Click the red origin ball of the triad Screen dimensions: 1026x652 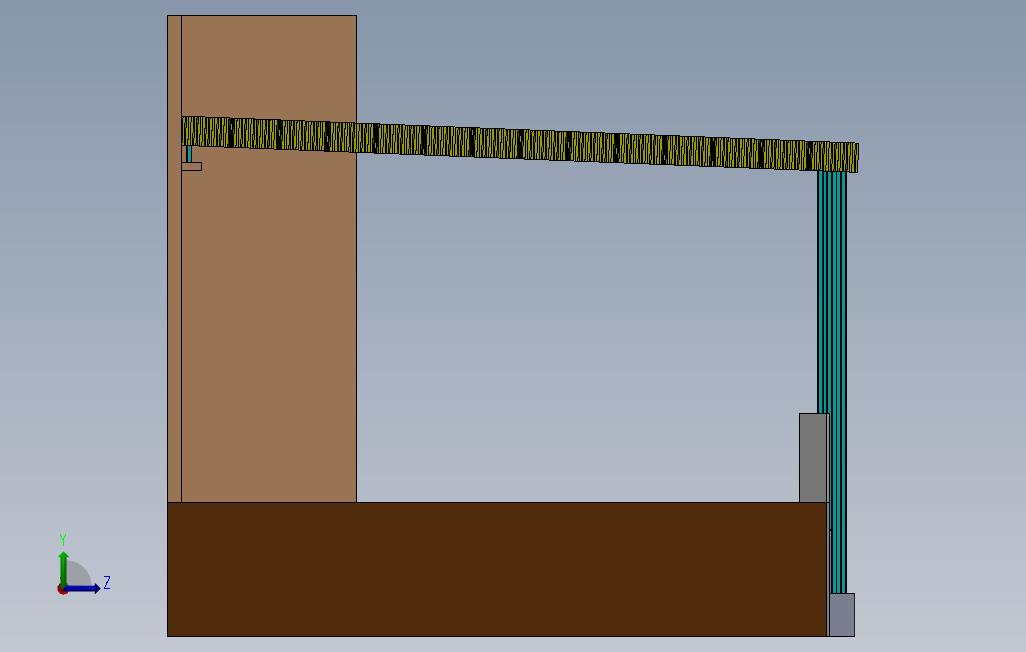pos(62,590)
